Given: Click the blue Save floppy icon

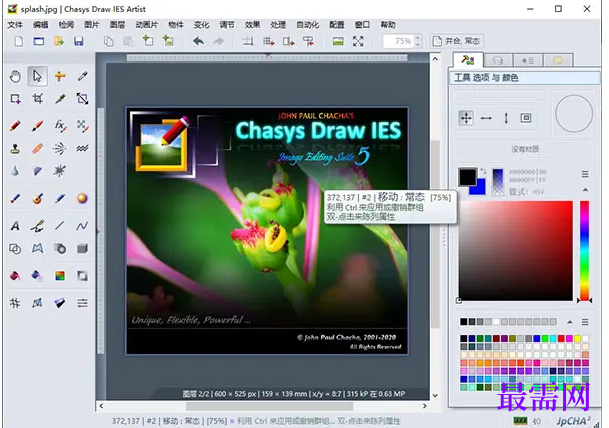Looking at the screenshot, I should tap(79, 41).
